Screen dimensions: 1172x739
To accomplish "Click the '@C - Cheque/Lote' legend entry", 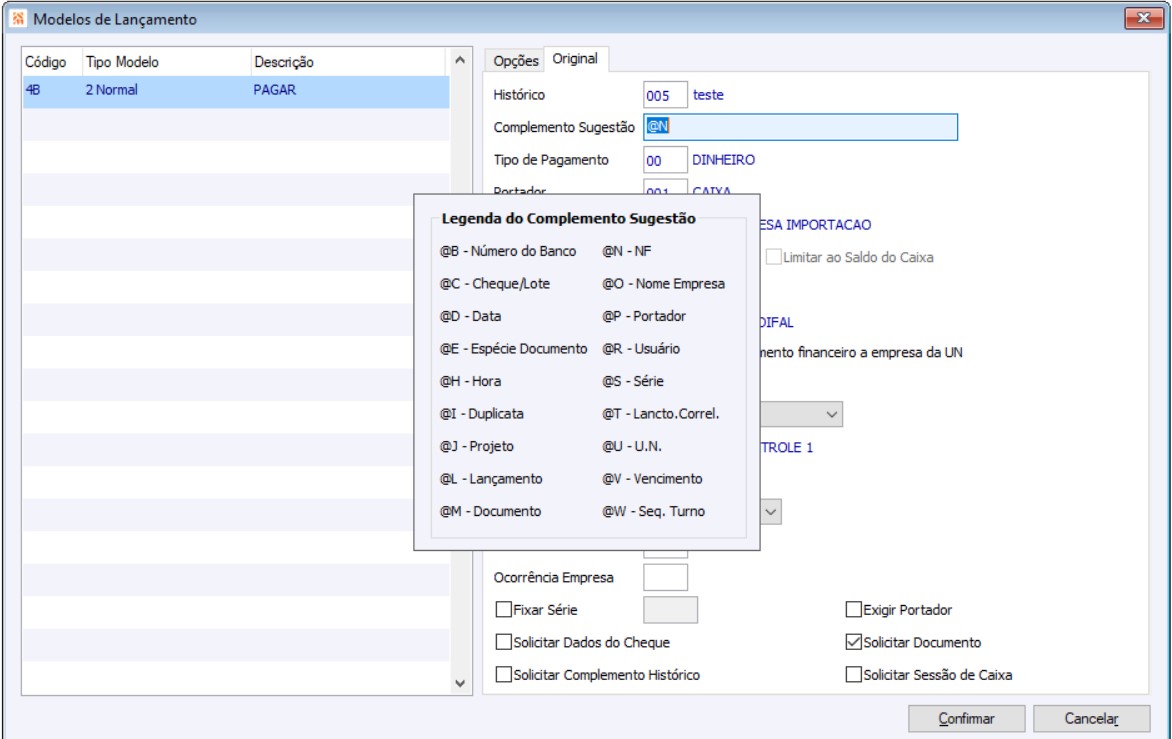I will pos(494,284).
